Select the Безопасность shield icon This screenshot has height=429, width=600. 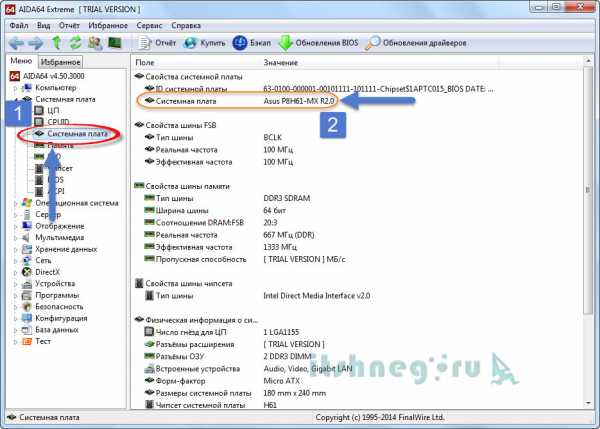coord(27,307)
